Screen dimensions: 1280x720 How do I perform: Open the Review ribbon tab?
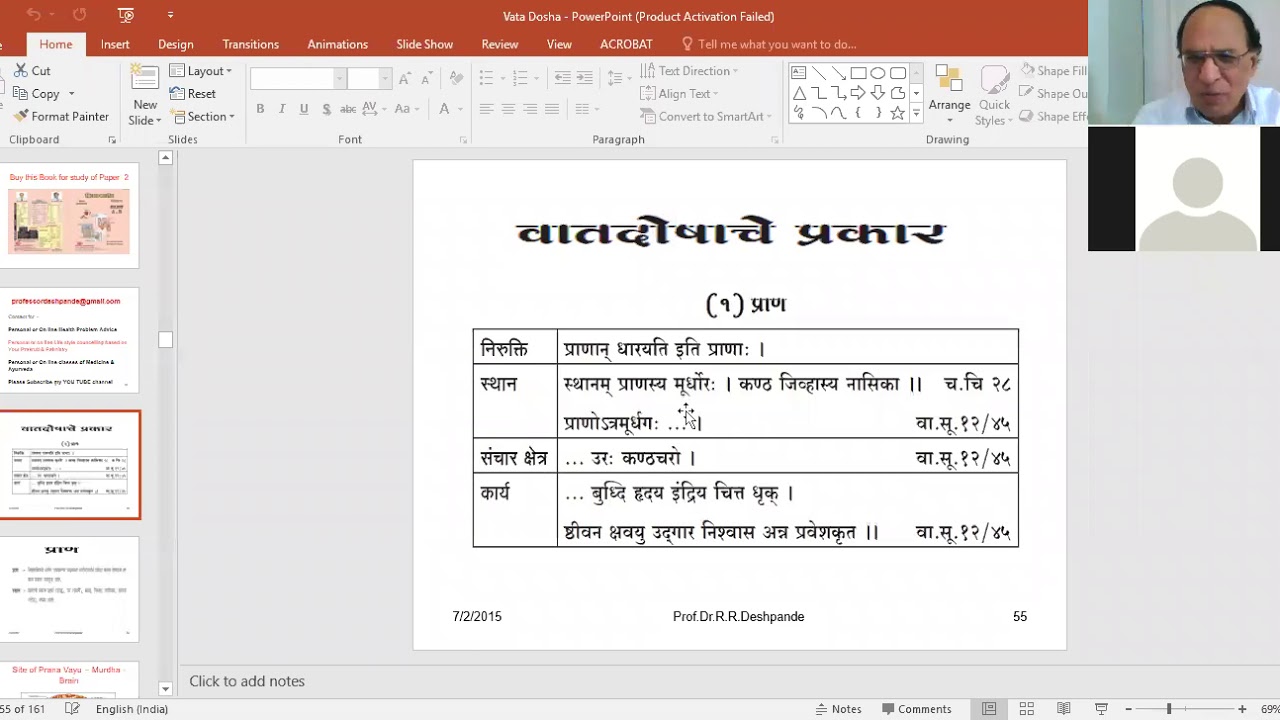click(500, 44)
